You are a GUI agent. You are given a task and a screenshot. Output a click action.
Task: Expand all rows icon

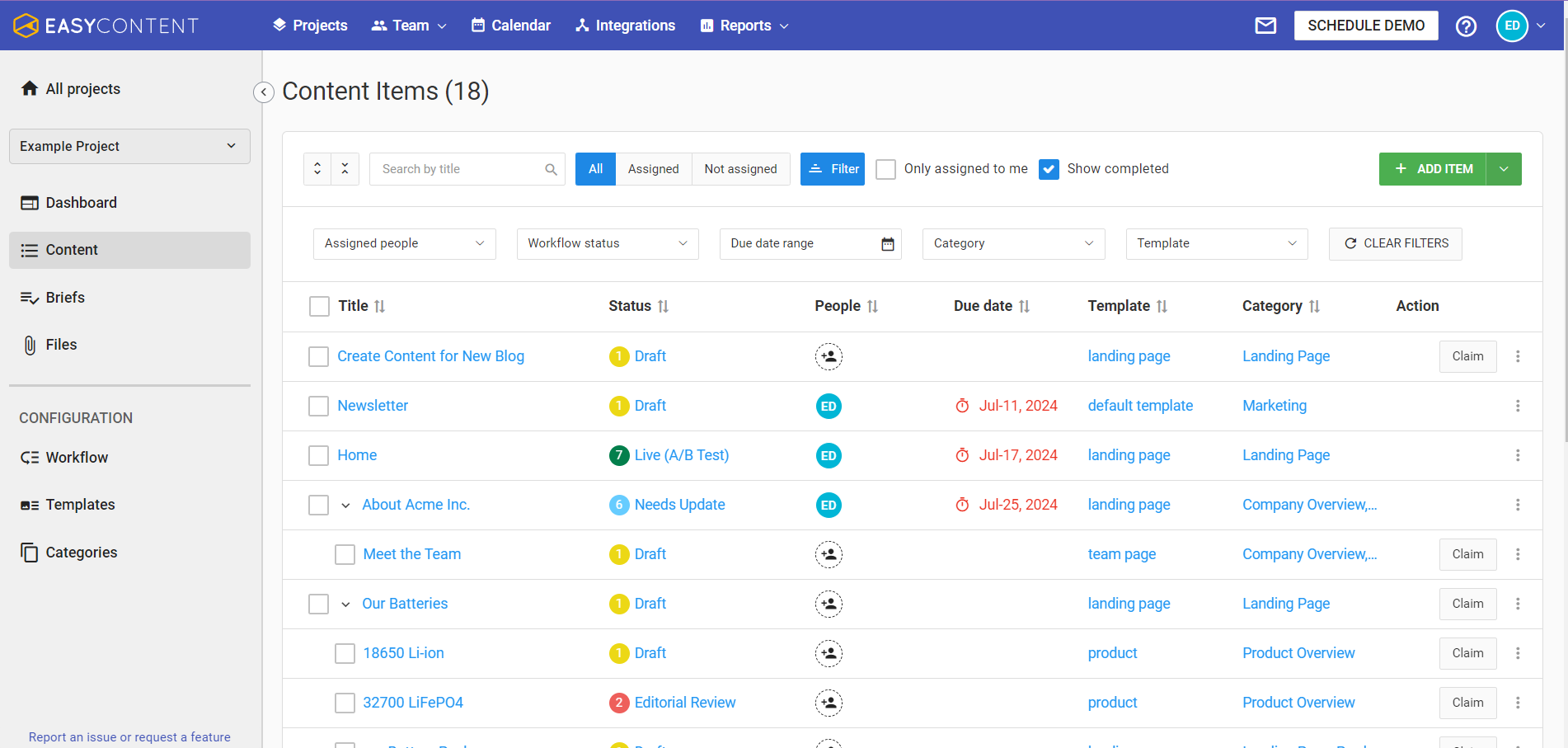tap(317, 169)
